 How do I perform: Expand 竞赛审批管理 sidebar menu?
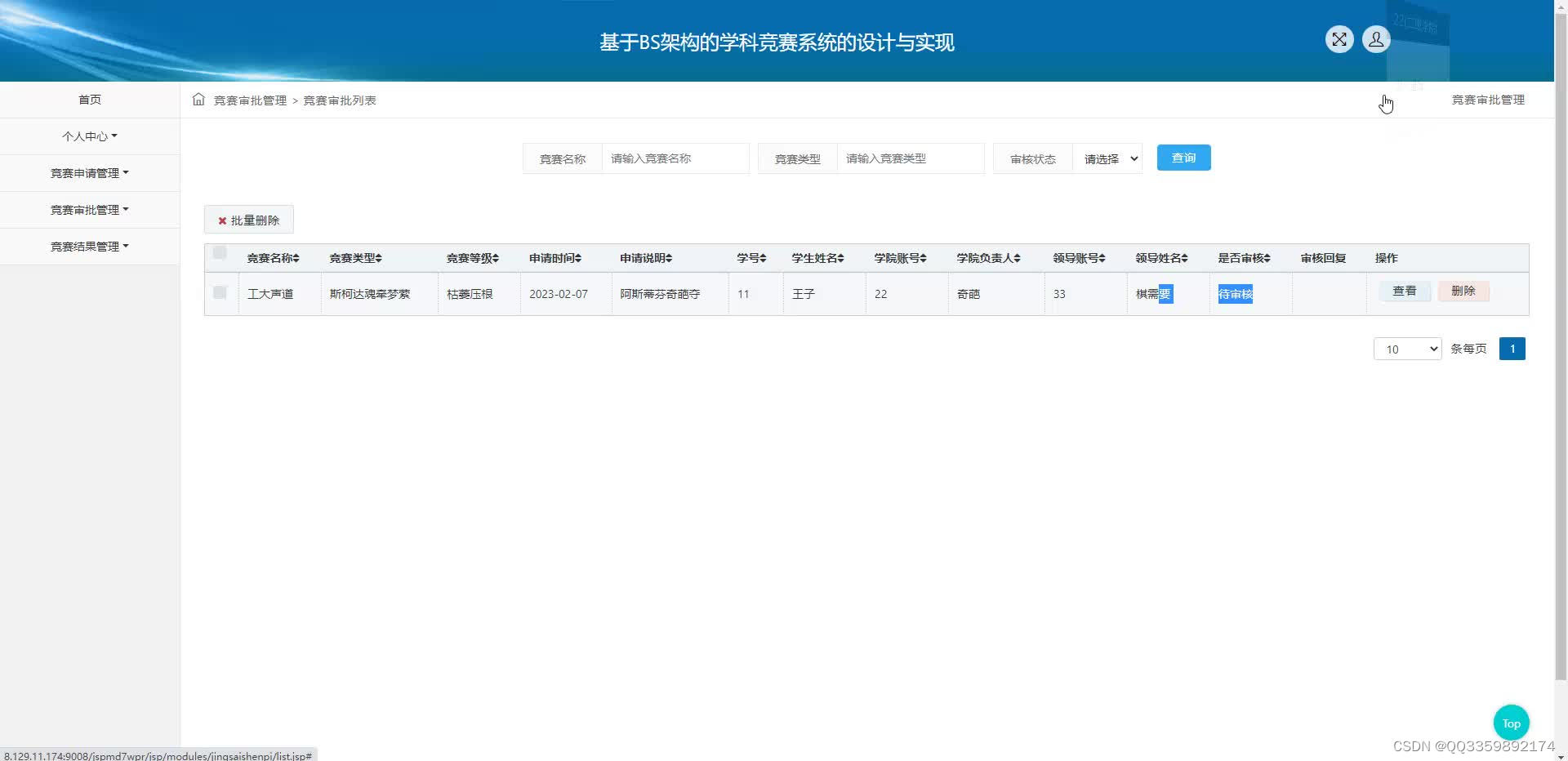pyautogui.click(x=90, y=210)
